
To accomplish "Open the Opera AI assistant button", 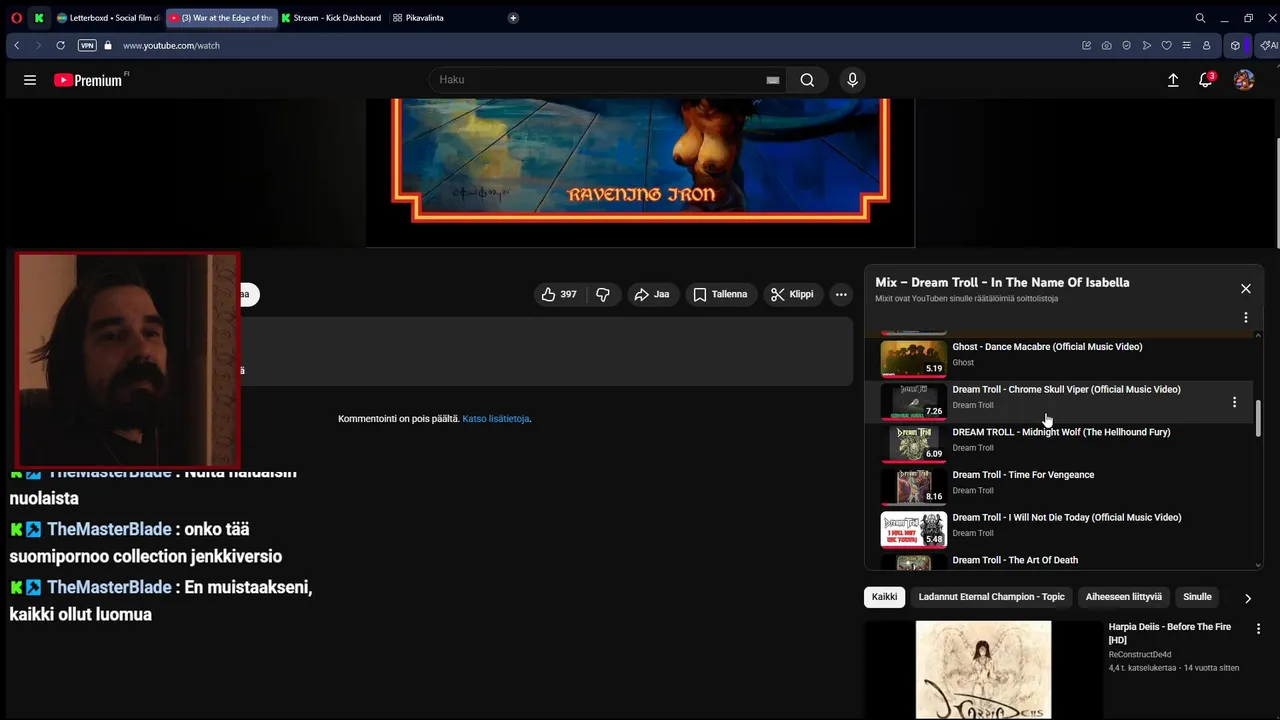I will (1268, 45).
